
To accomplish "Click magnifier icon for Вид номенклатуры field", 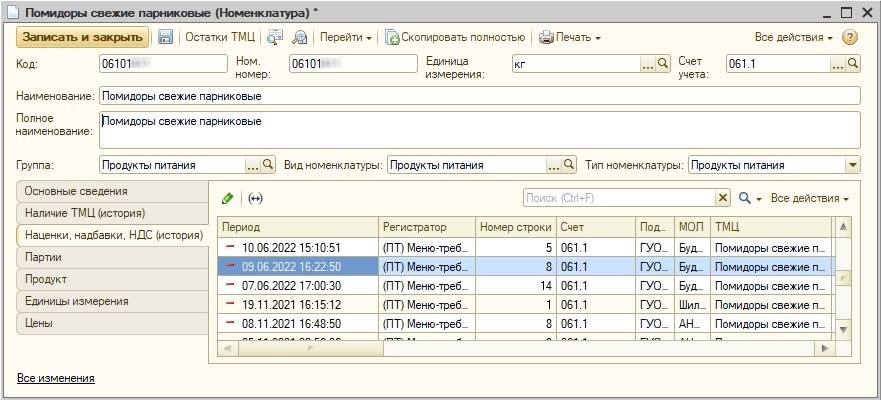I will point(569,165).
